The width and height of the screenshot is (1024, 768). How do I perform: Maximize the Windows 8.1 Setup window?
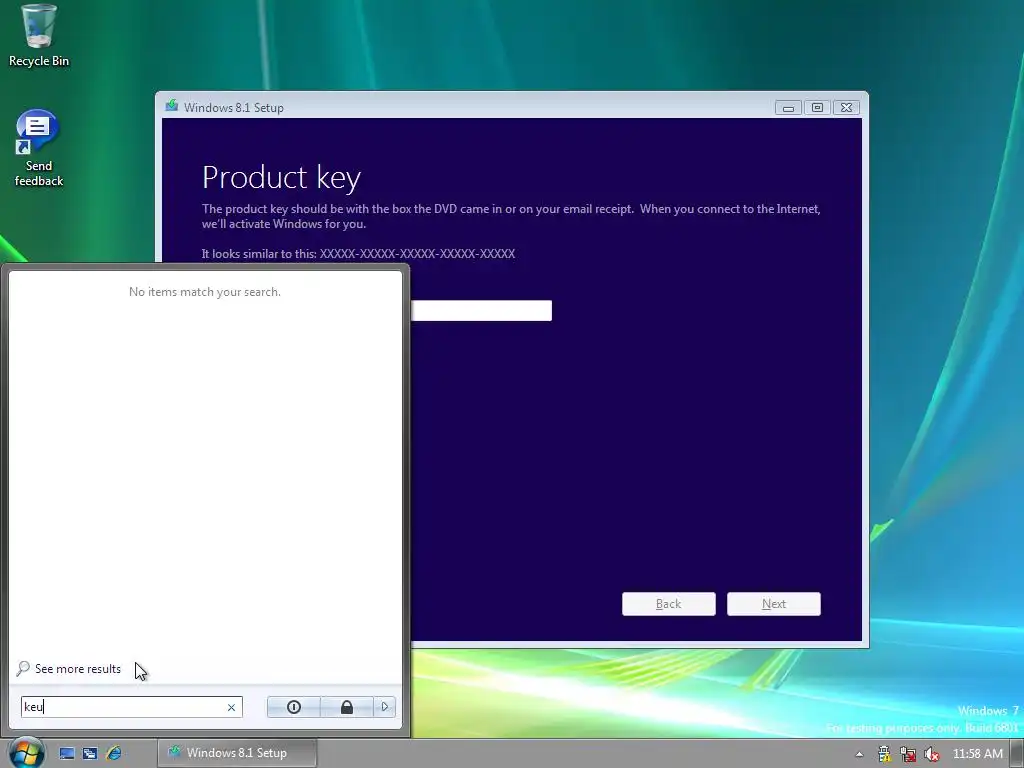tap(817, 108)
